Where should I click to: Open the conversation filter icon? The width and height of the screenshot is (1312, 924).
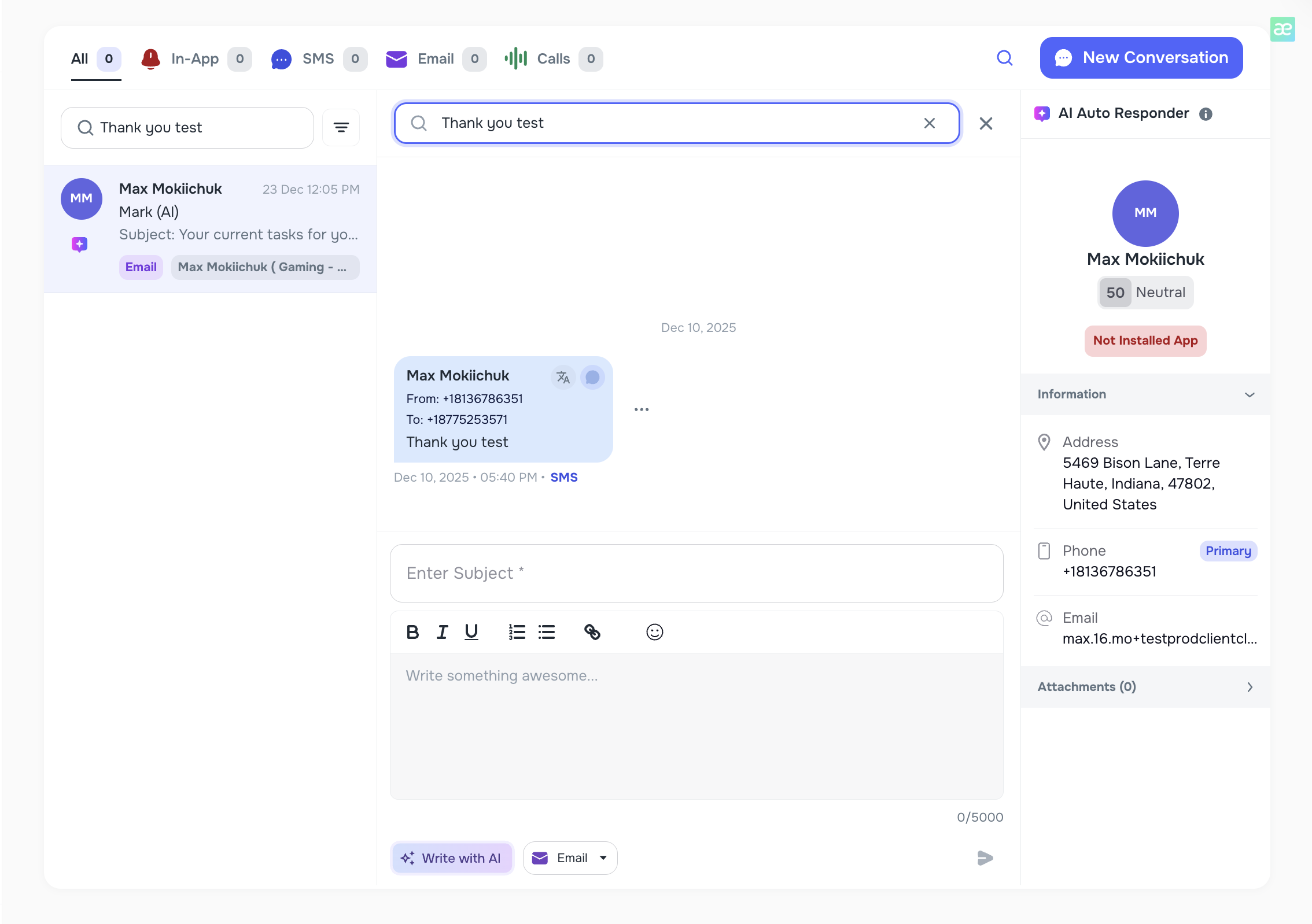(x=341, y=127)
